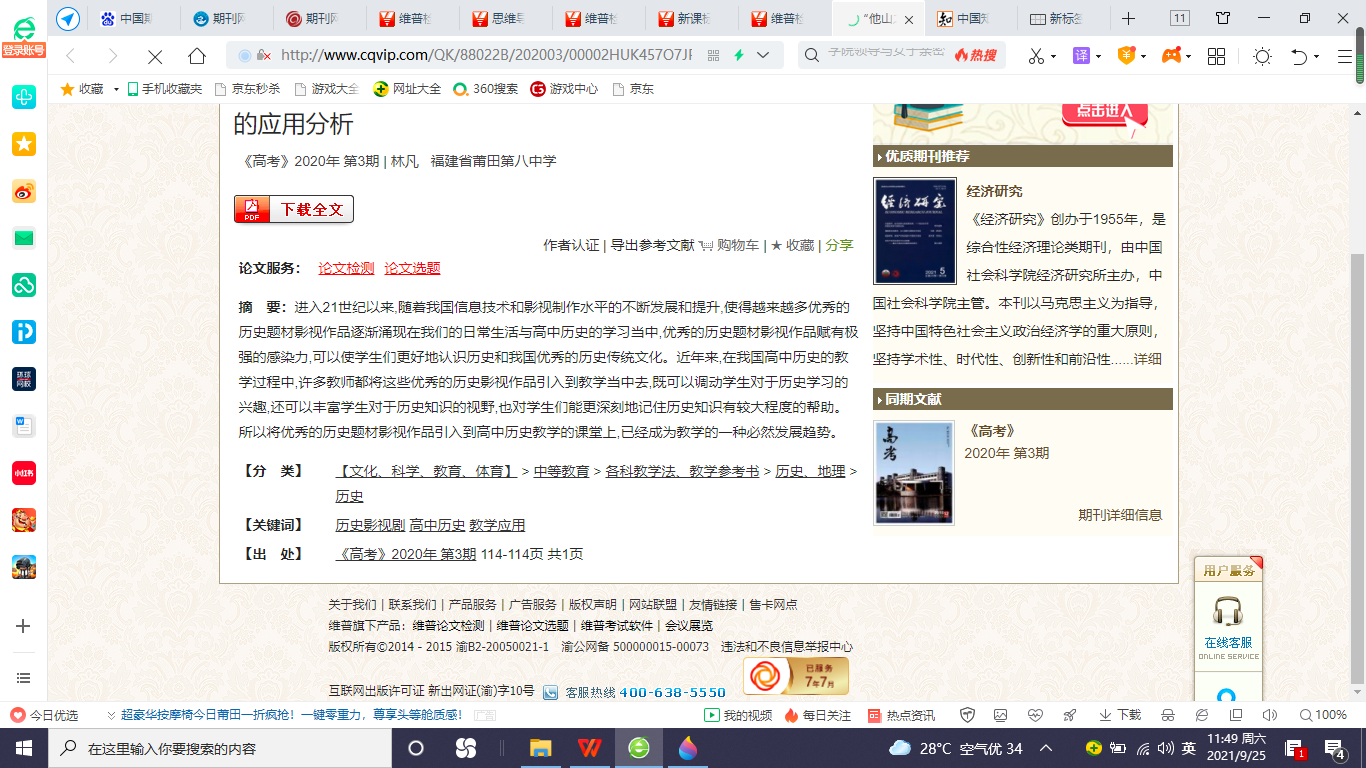This screenshot has width=1366, height=768.
Task: Open page zoom level 100%
Action: [x=1323, y=715]
